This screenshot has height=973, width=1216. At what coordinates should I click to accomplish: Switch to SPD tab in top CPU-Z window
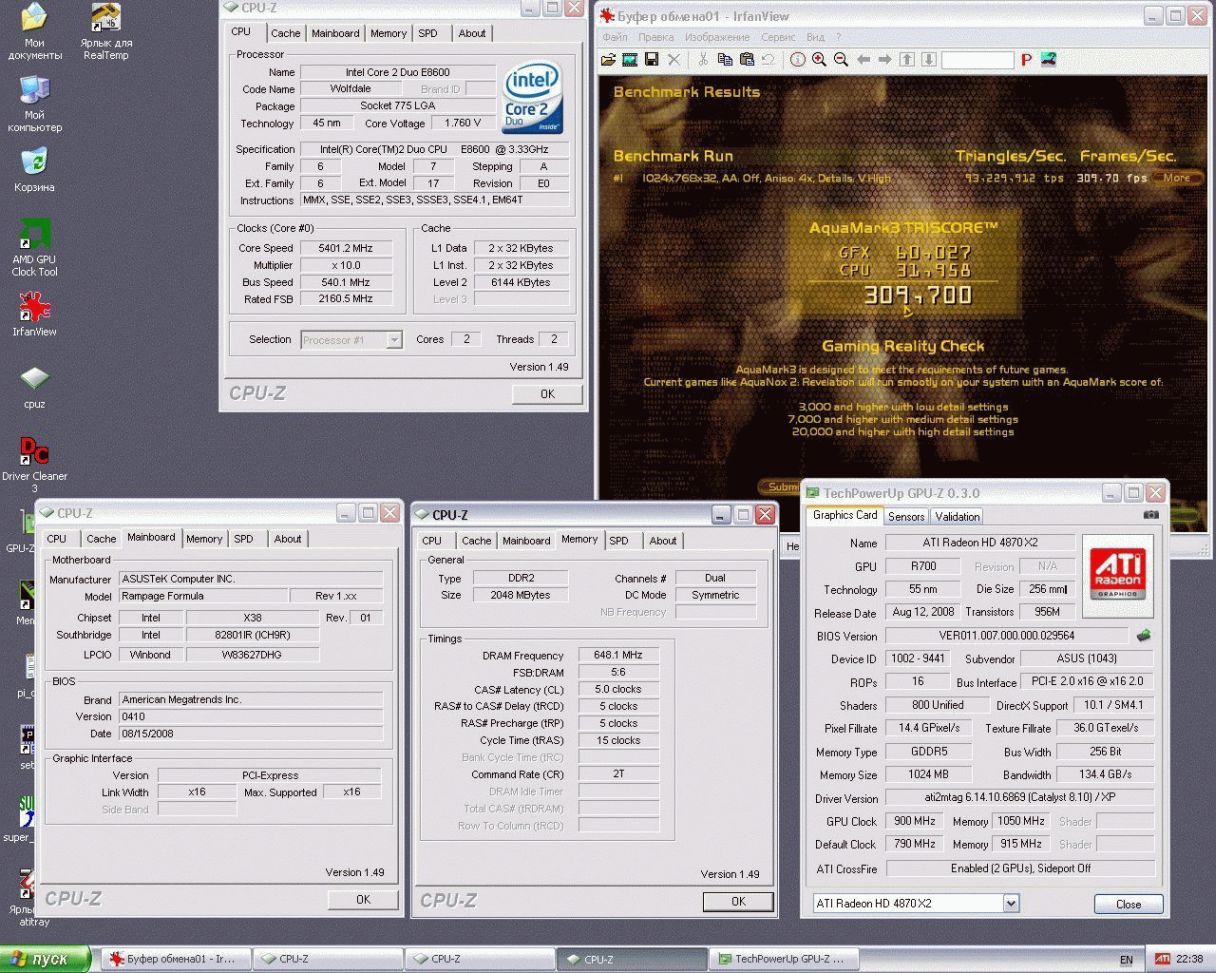[x=428, y=33]
